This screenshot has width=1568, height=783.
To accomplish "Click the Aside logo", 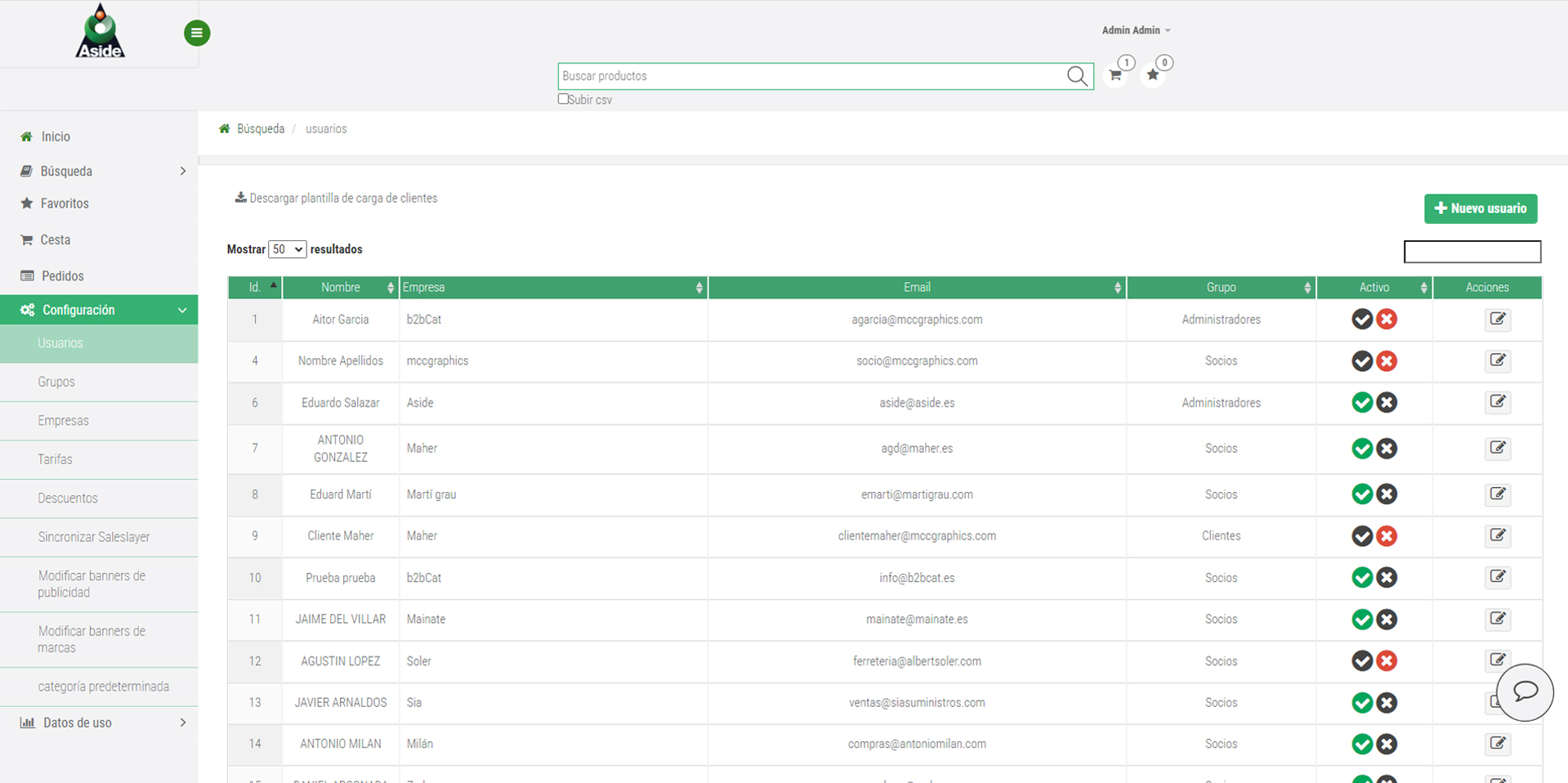I will click(100, 32).
